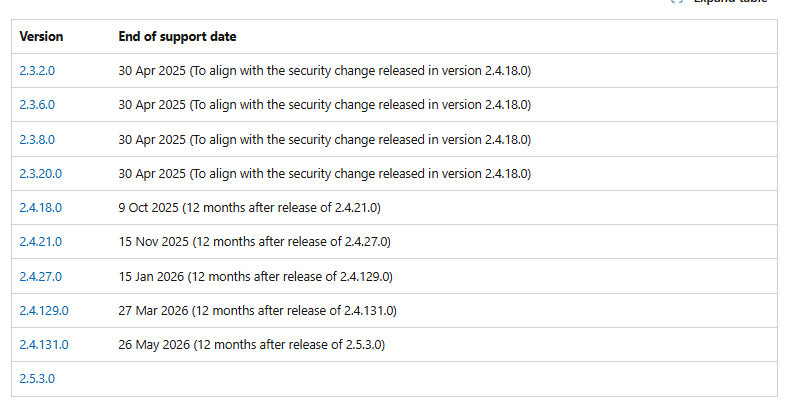Select the 26 May 2026 support date cell

444,345
